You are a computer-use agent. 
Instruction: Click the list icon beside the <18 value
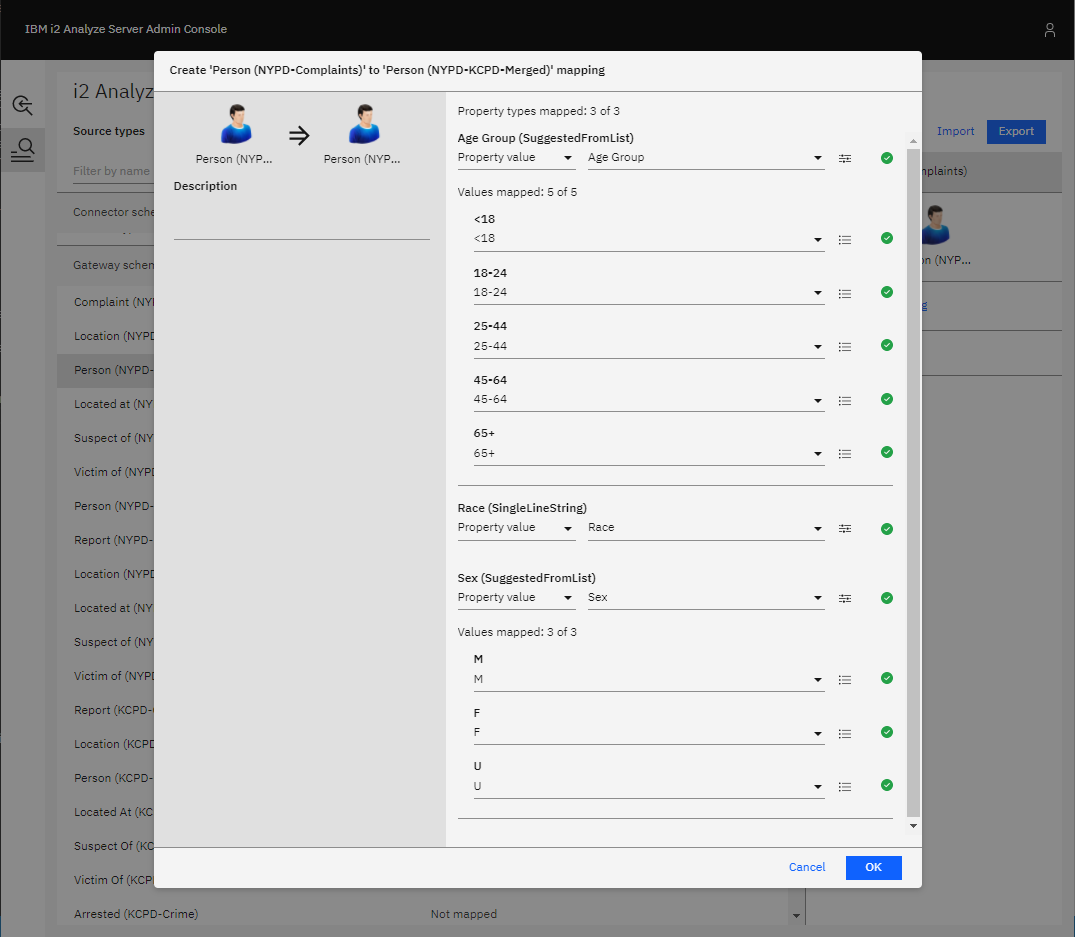[x=845, y=240]
